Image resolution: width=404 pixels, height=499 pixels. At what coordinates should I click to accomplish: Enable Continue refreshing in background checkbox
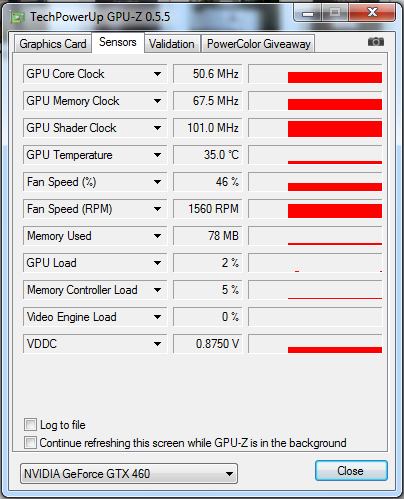point(30,443)
